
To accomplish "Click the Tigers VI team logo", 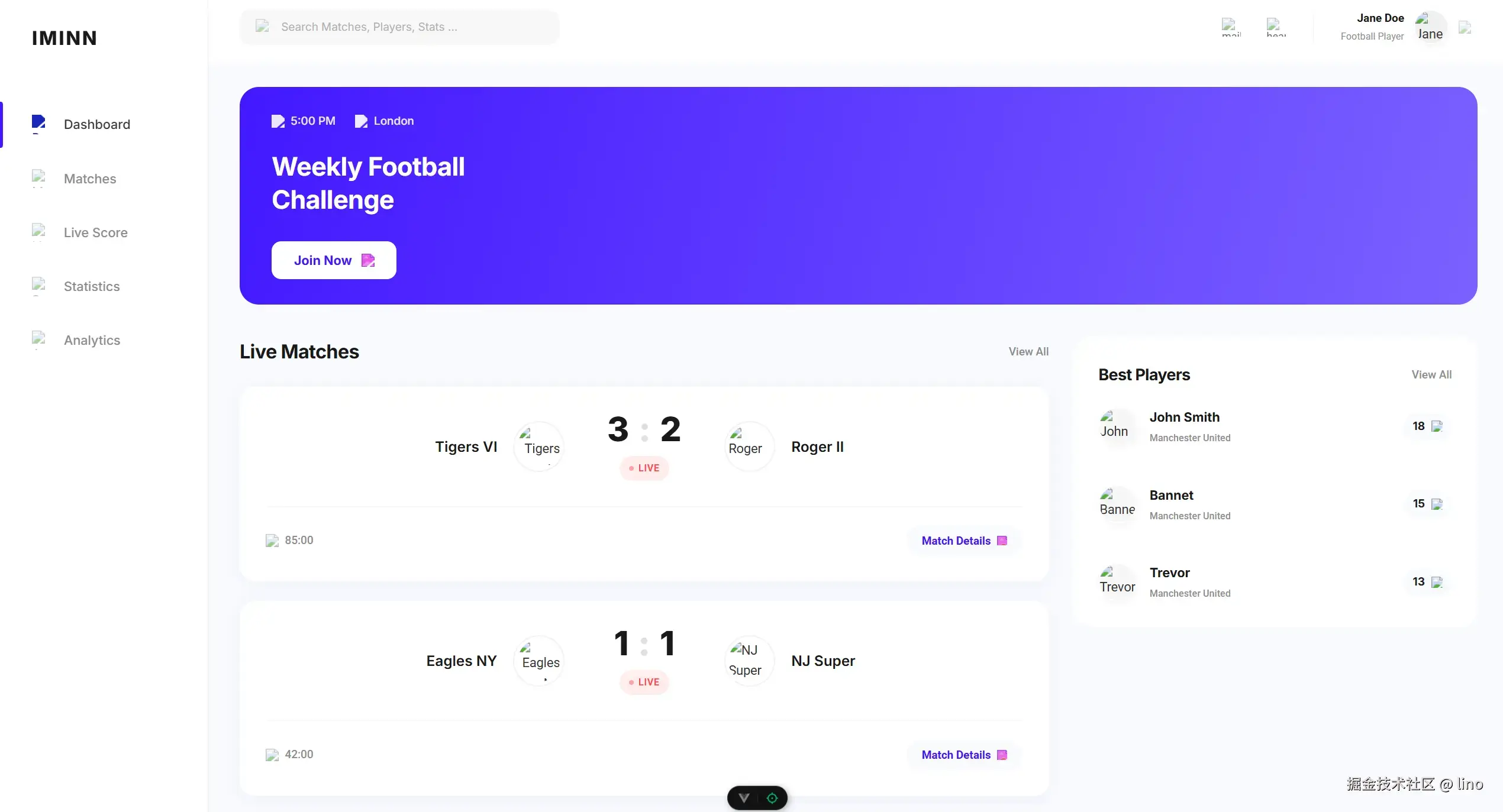I will (x=539, y=447).
